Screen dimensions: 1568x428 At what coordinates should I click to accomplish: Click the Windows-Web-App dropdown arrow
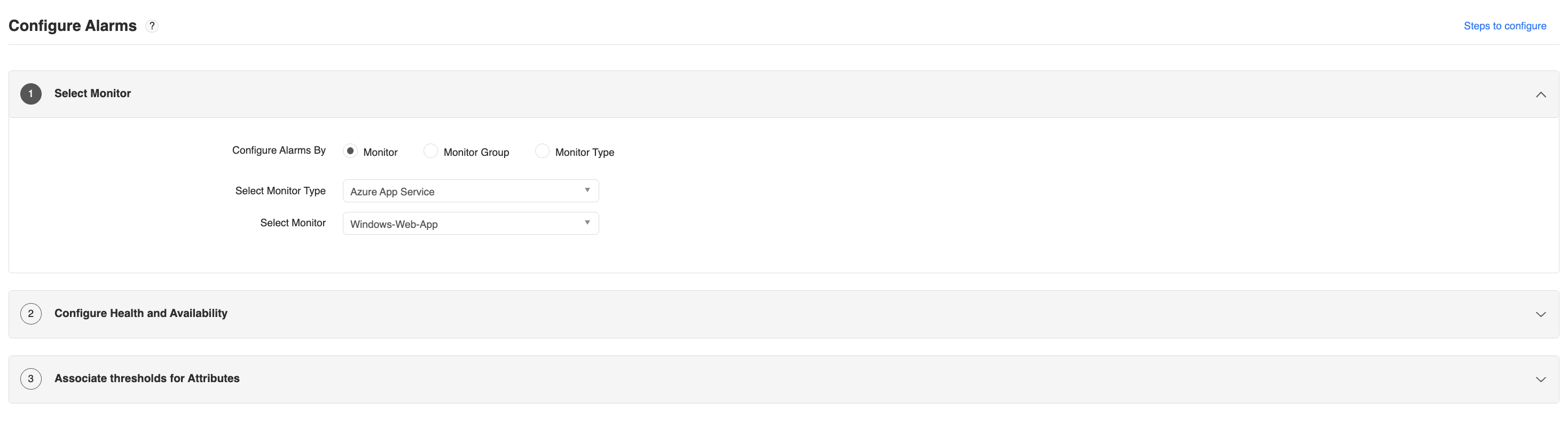587,223
